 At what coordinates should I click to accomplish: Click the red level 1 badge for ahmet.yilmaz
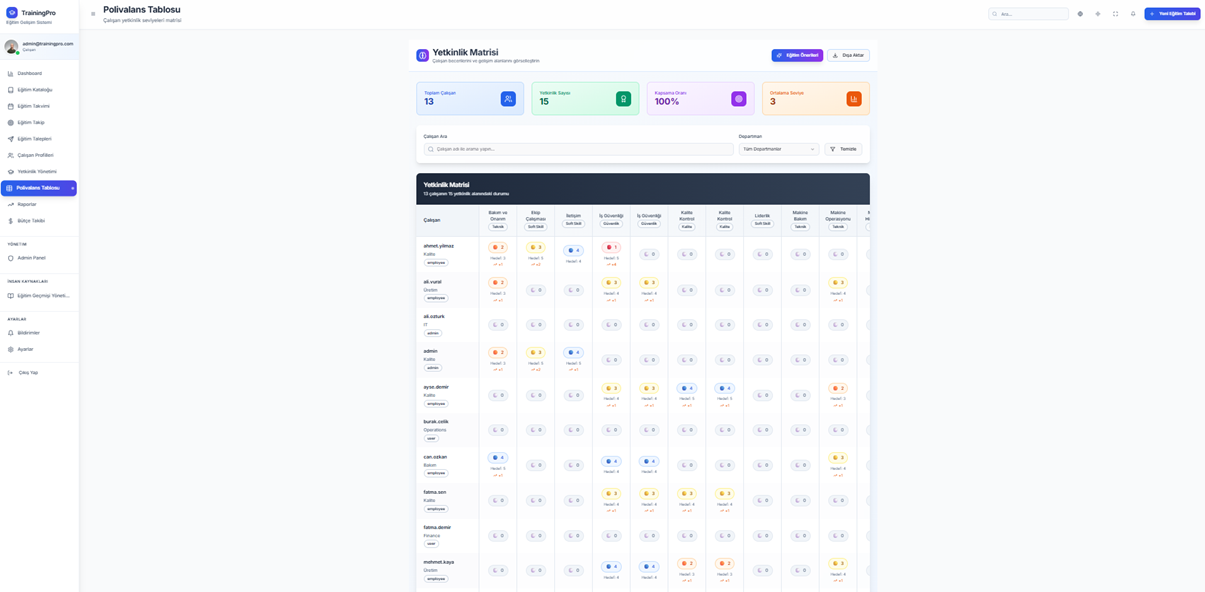click(611, 247)
